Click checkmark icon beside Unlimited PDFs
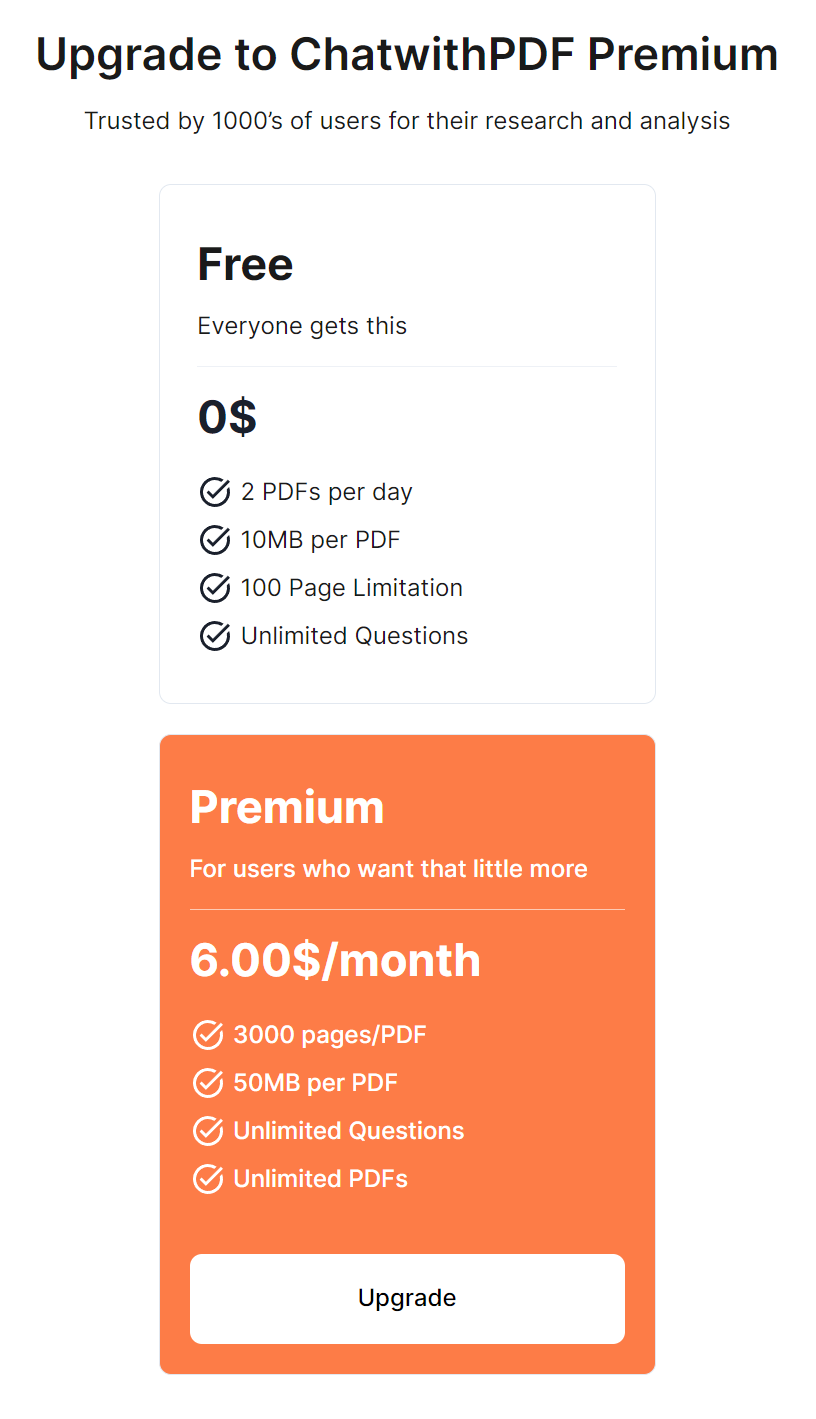The height and width of the screenshot is (1419, 816). 207,1179
